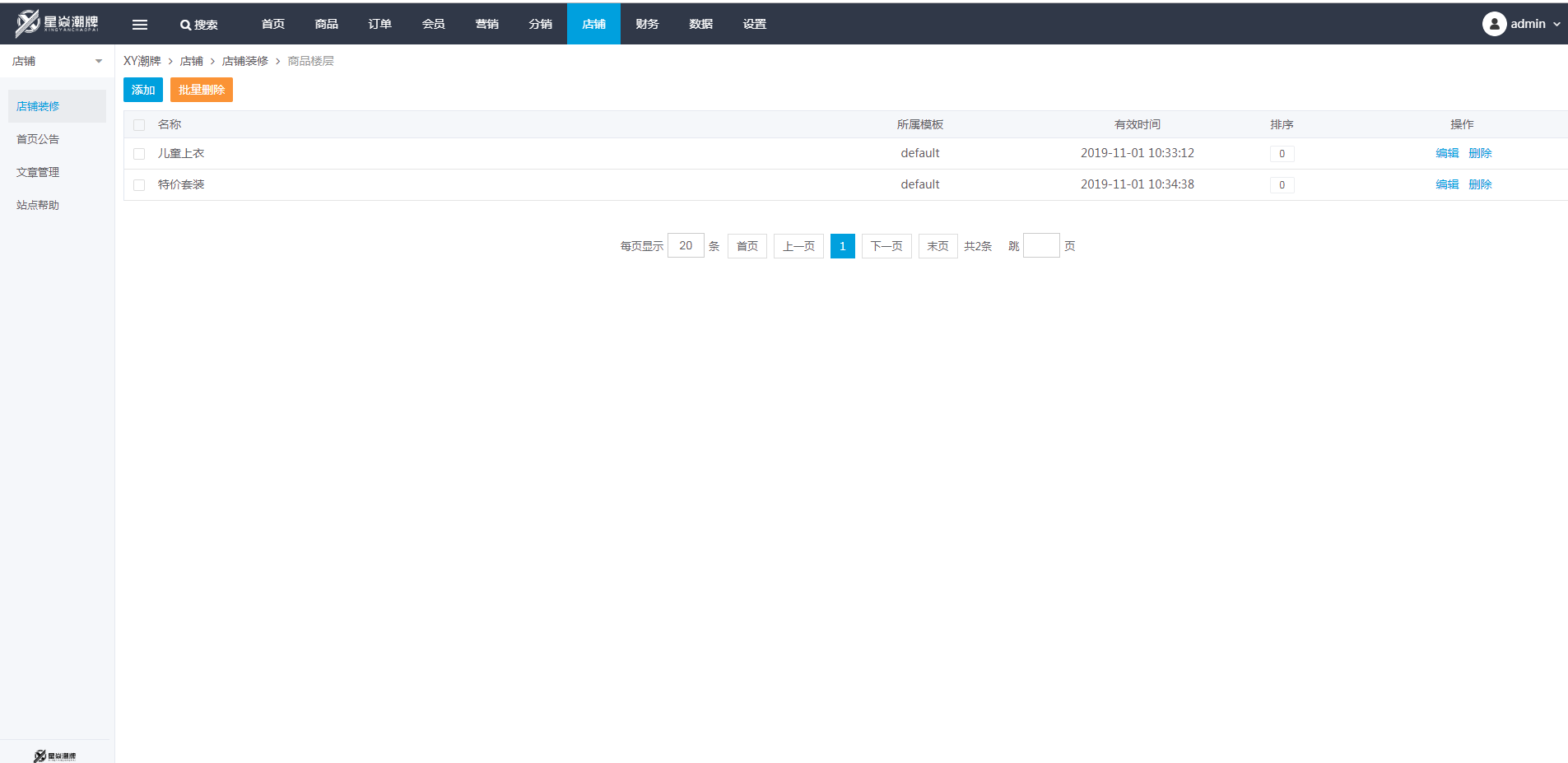Check the 特价套装 row checkbox
Image resolution: width=1568 pixels, height=763 pixels.
click(x=139, y=185)
